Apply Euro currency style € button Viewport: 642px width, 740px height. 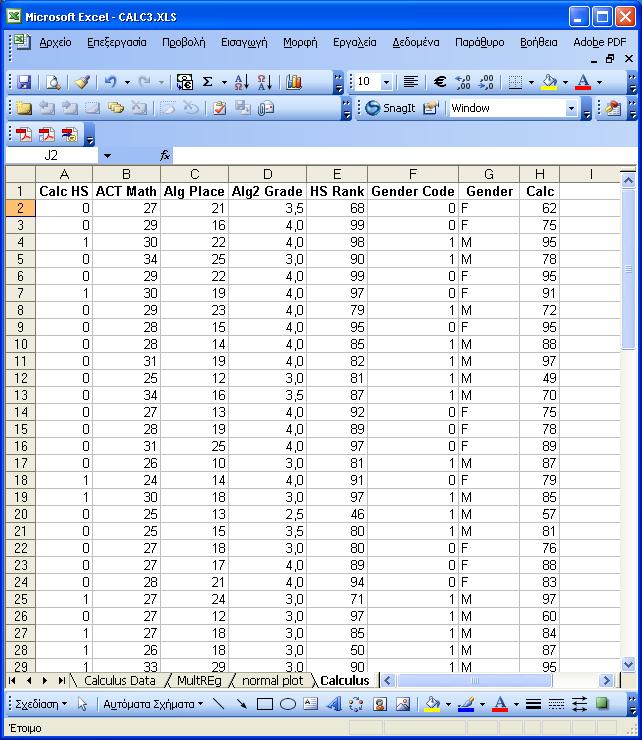pos(440,82)
